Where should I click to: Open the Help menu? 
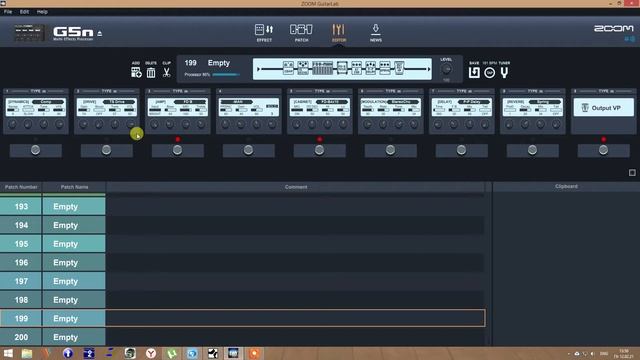(x=42, y=12)
